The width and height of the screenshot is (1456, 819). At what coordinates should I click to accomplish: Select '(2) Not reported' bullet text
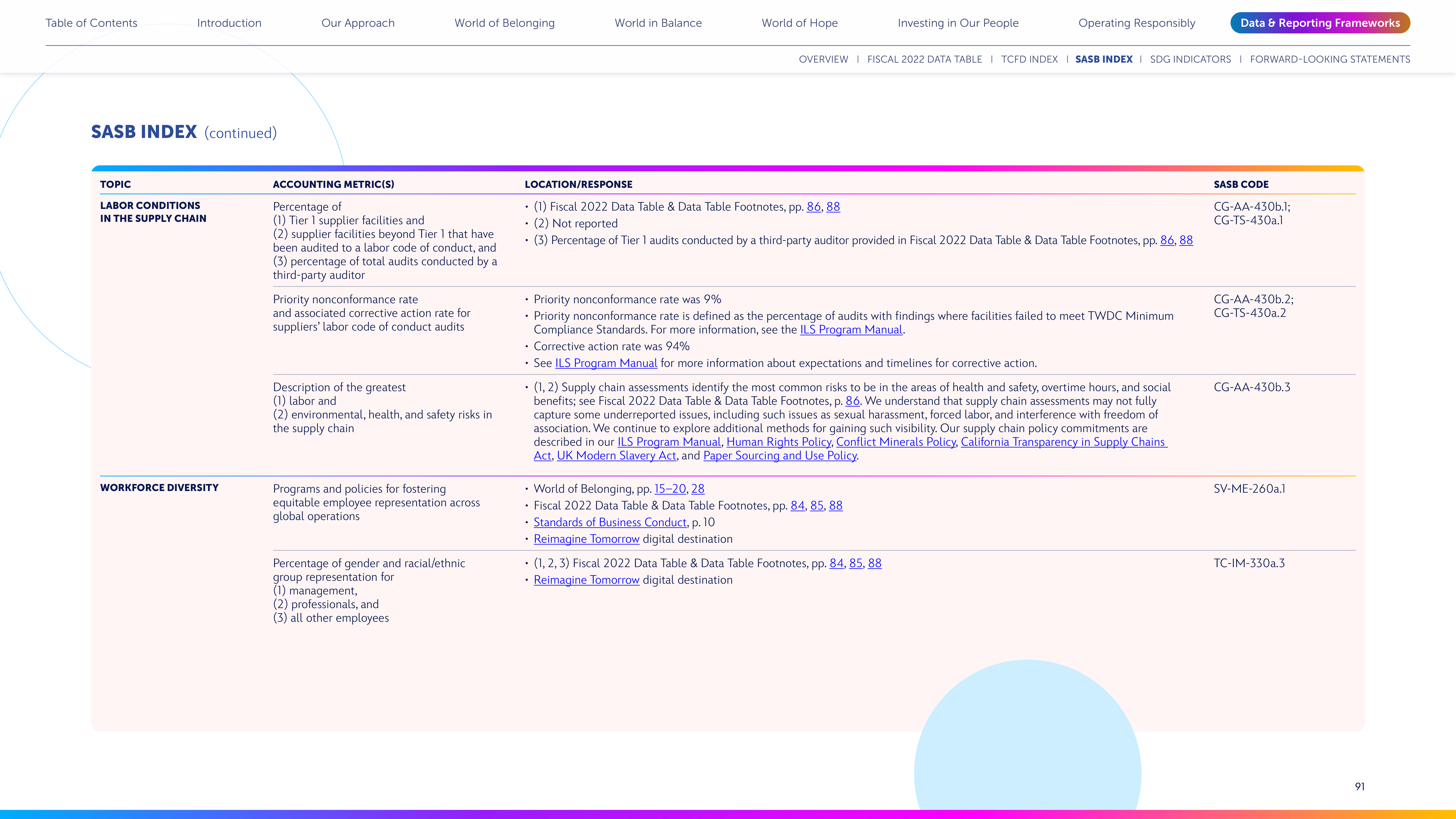pyautogui.click(x=575, y=224)
